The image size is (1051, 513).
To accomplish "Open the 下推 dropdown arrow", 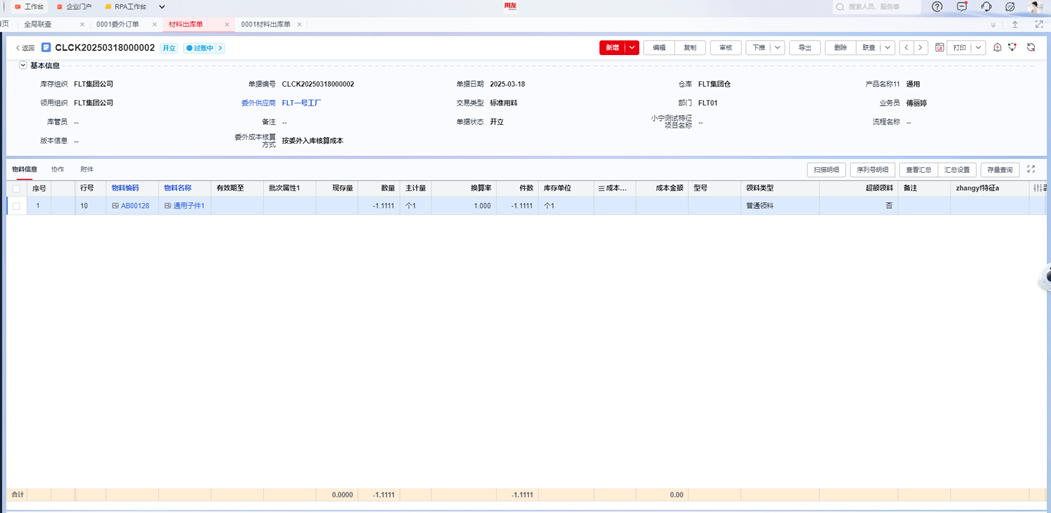I will pos(777,48).
